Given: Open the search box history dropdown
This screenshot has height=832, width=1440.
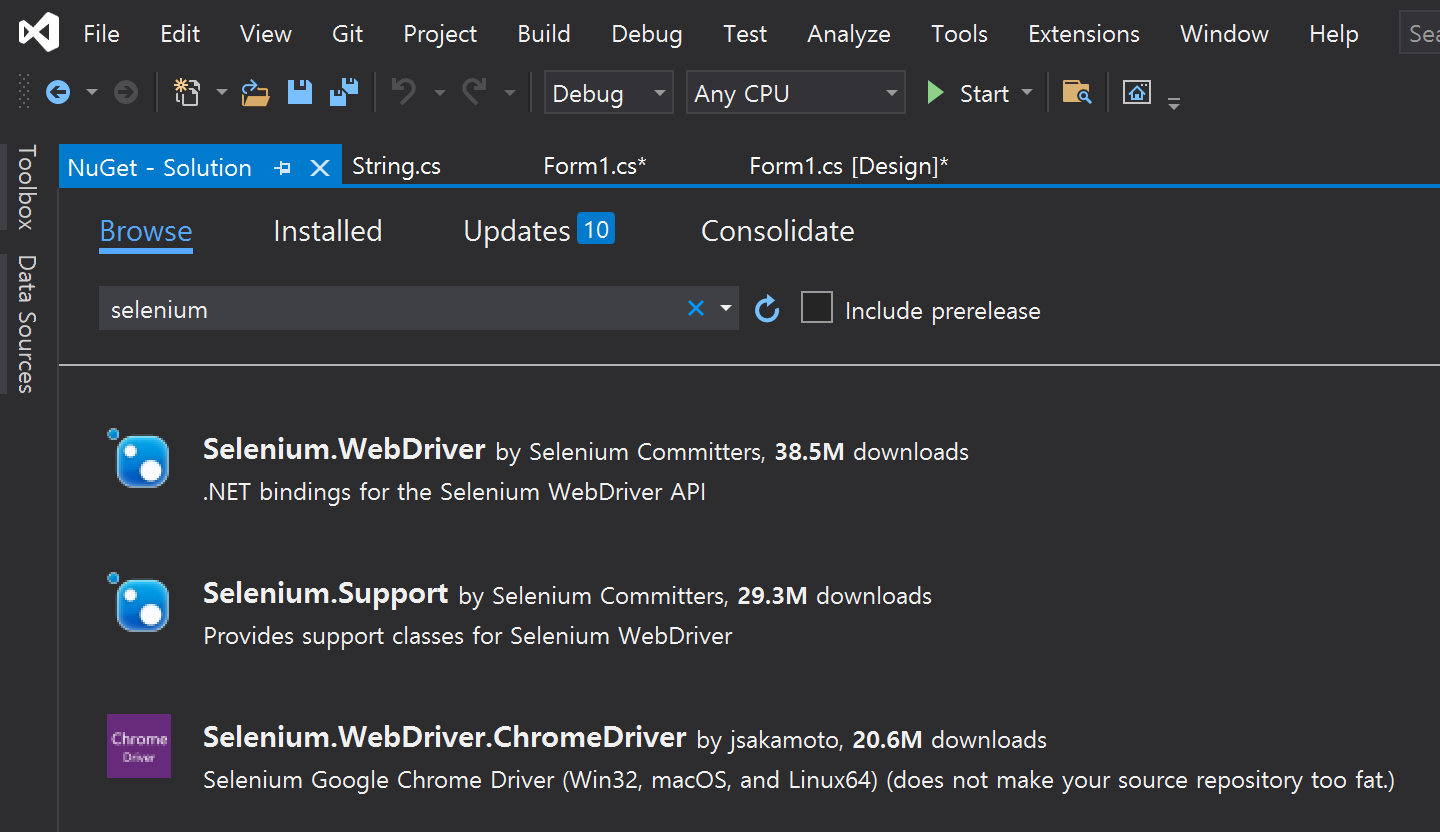Looking at the screenshot, I should coord(726,309).
